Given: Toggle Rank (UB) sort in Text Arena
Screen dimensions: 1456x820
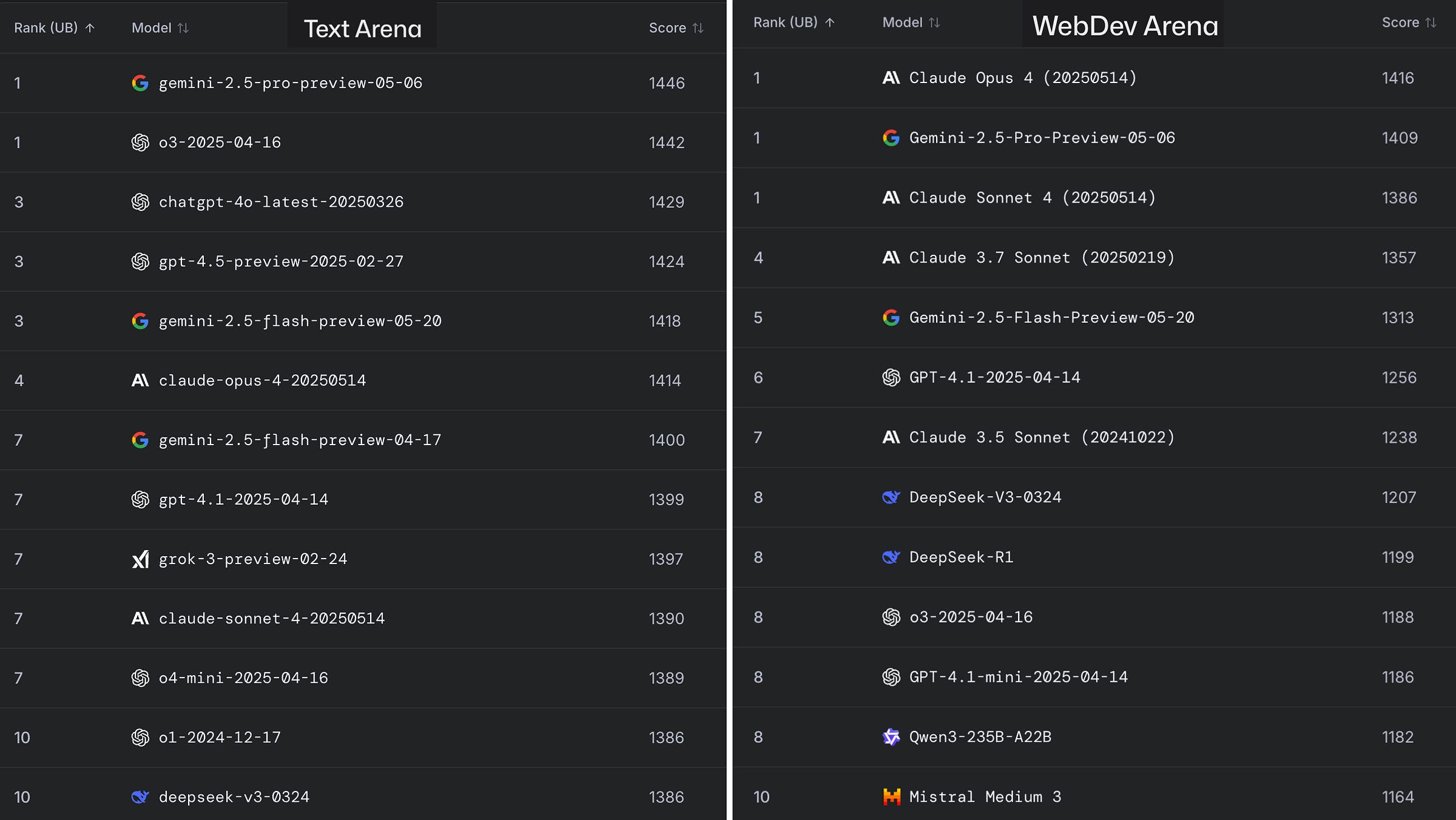Looking at the screenshot, I should click(55, 28).
